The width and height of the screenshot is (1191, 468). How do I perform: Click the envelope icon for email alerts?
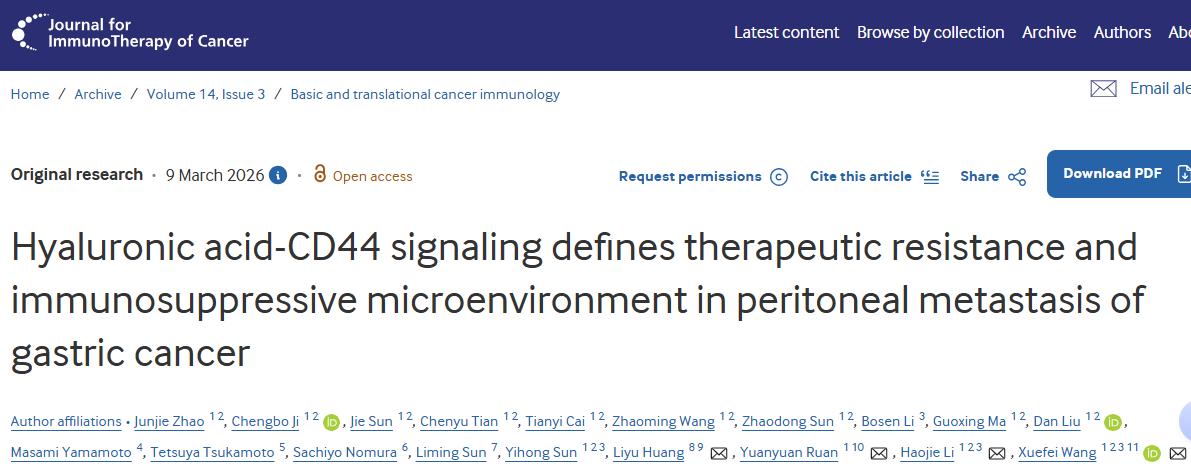[x=1103, y=89]
